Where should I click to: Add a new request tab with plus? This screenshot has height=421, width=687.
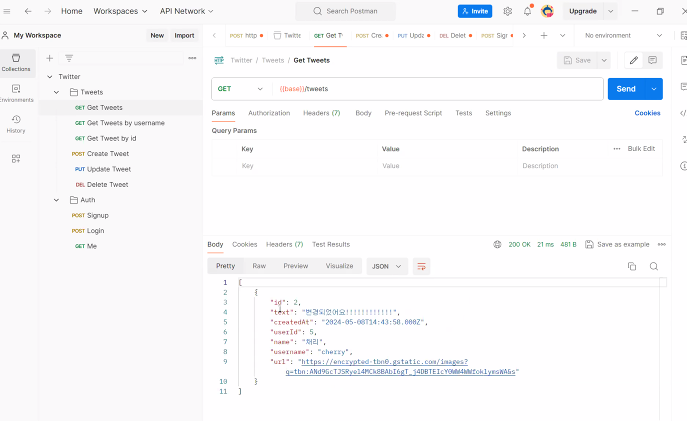click(x=544, y=35)
